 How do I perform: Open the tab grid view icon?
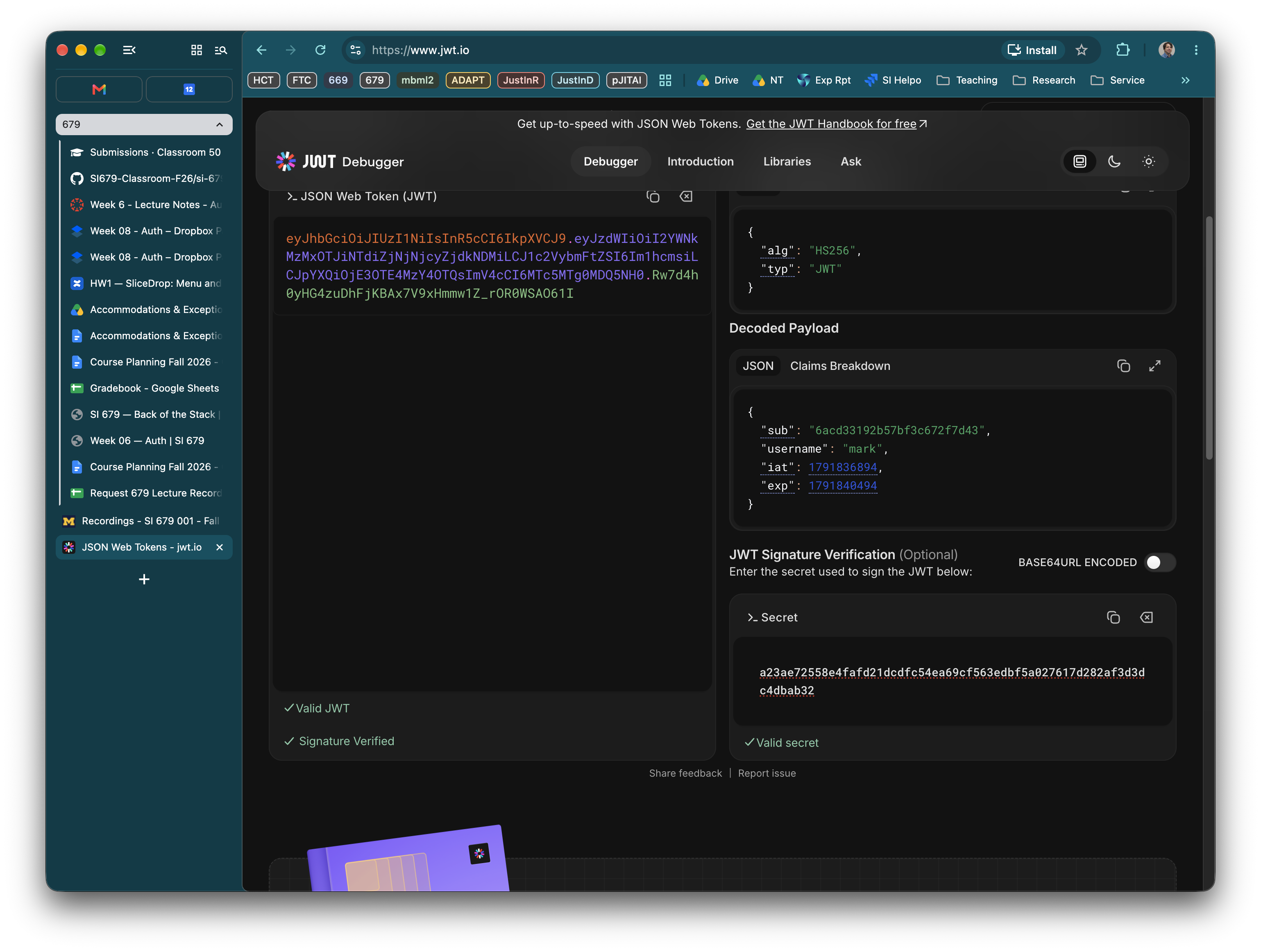(x=196, y=50)
